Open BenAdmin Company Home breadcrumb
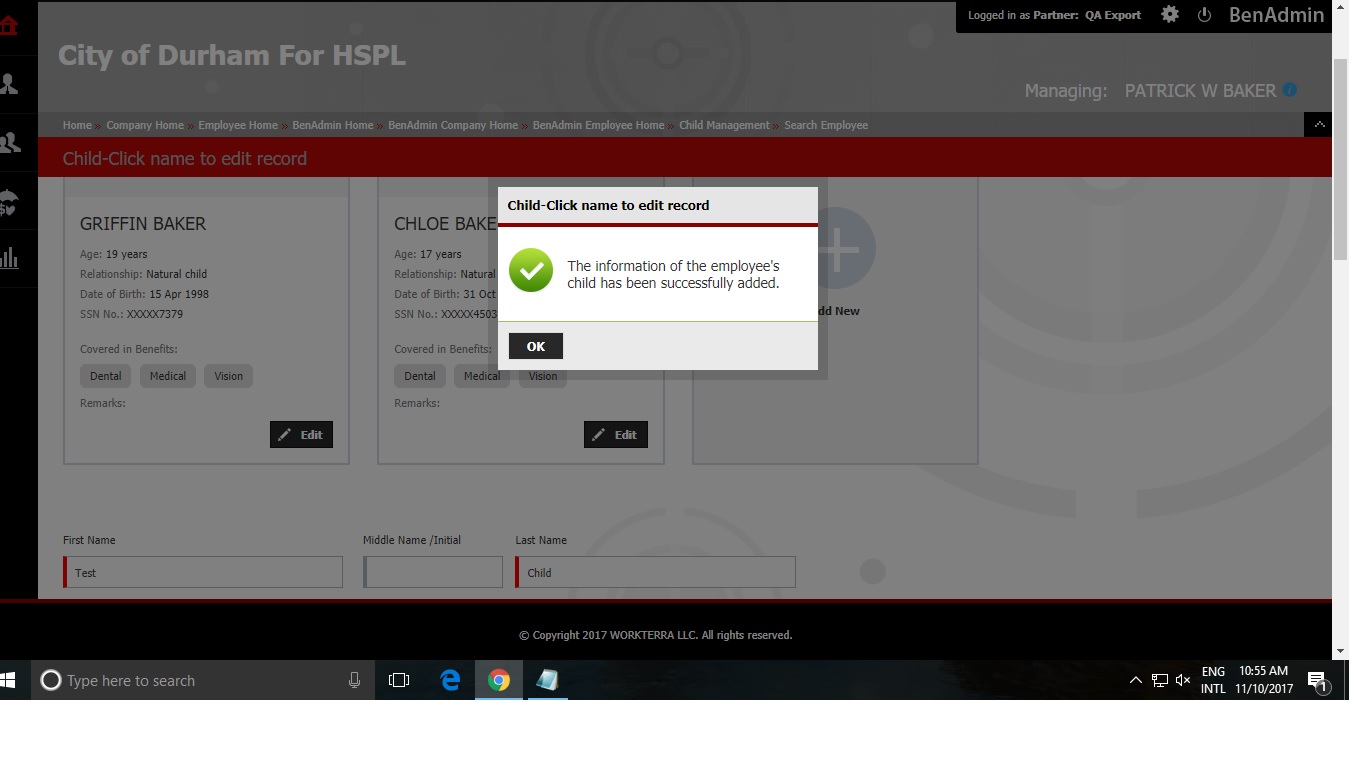1366x768 pixels. click(x=453, y=125)
